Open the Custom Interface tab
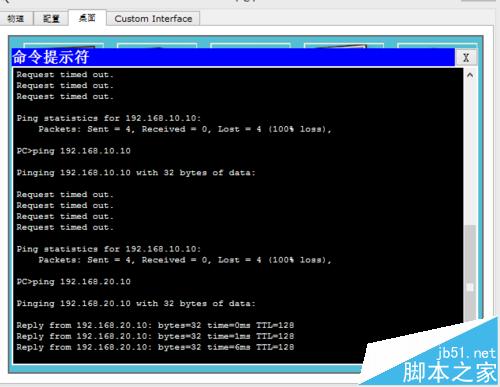Screen dimensions: 500x387 pyautogui.click(x=153, y=19)
